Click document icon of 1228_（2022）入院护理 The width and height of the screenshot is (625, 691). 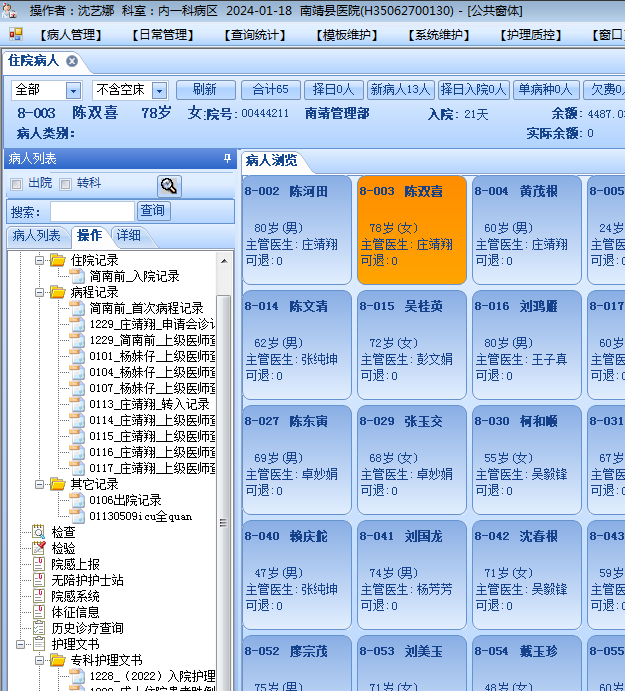pos(77,676)
